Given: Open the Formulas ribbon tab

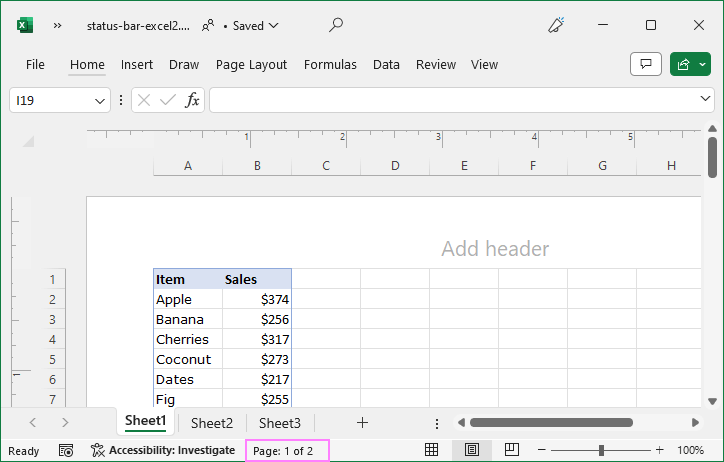Looking at the screenshot, I should coord(330,64).
